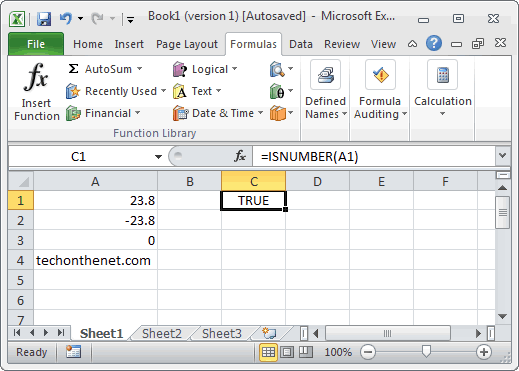The width and height of the screenshot is (519, 371).
Task: Open the Financial functions menu
Action: (x=103, y=113)
